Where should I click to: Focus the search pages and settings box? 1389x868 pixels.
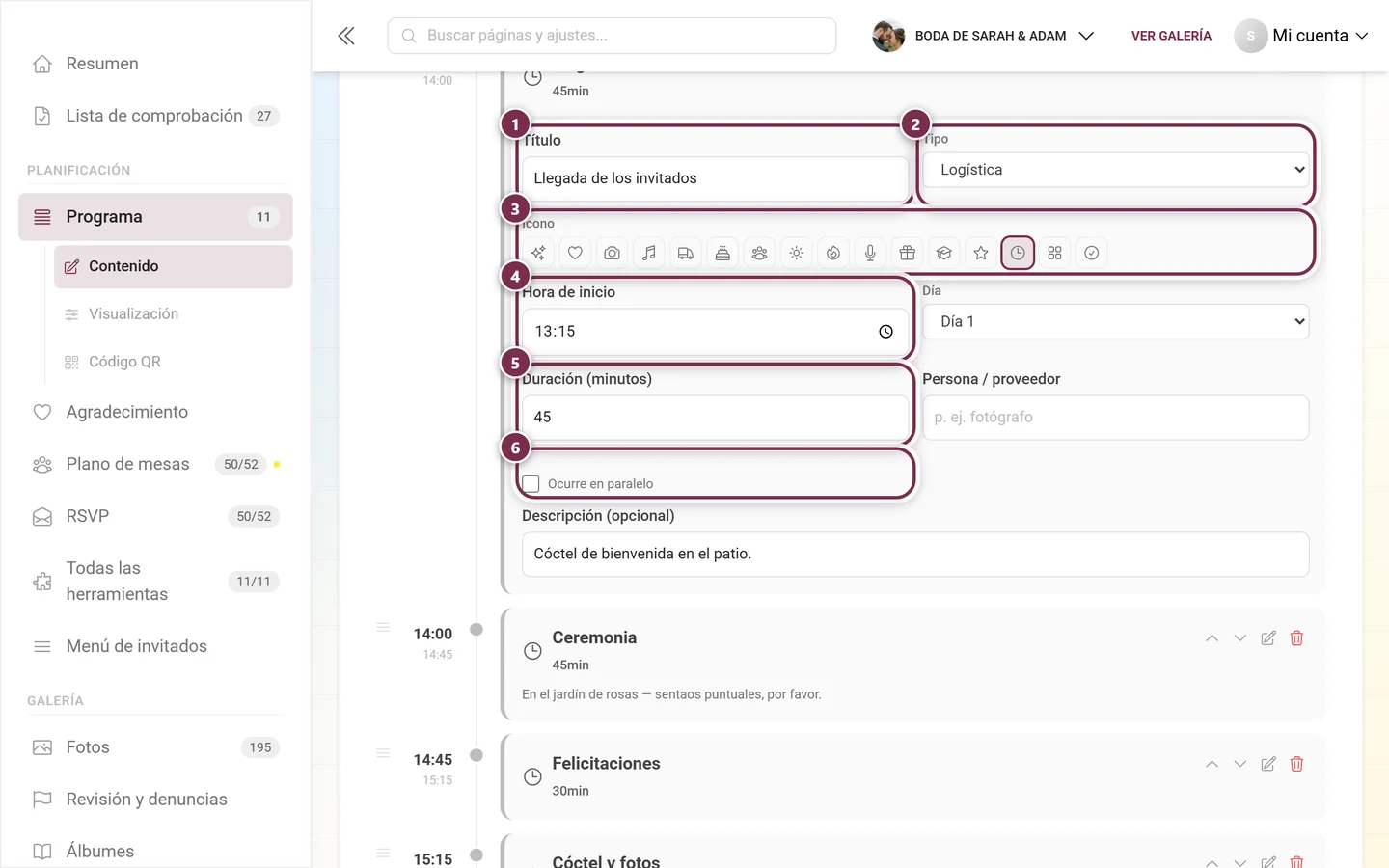[612, 36]
